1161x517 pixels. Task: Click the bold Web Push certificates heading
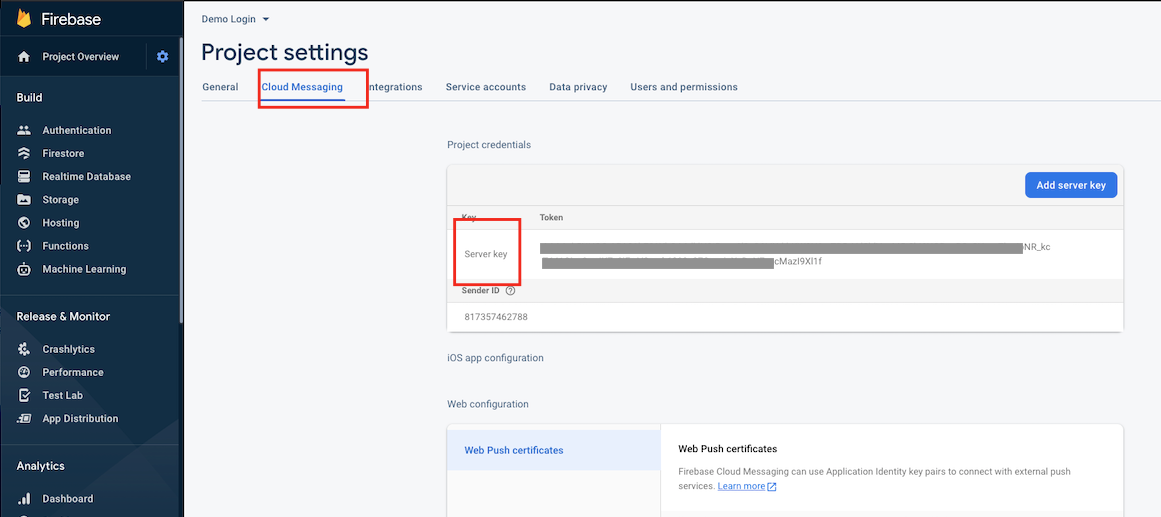728,449
